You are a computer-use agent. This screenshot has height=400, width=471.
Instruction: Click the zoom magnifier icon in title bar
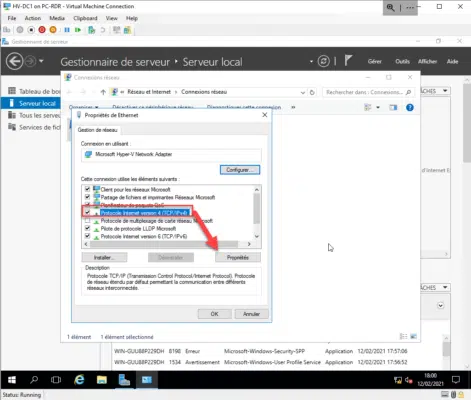pyautogui.click(x=390, y=7)
